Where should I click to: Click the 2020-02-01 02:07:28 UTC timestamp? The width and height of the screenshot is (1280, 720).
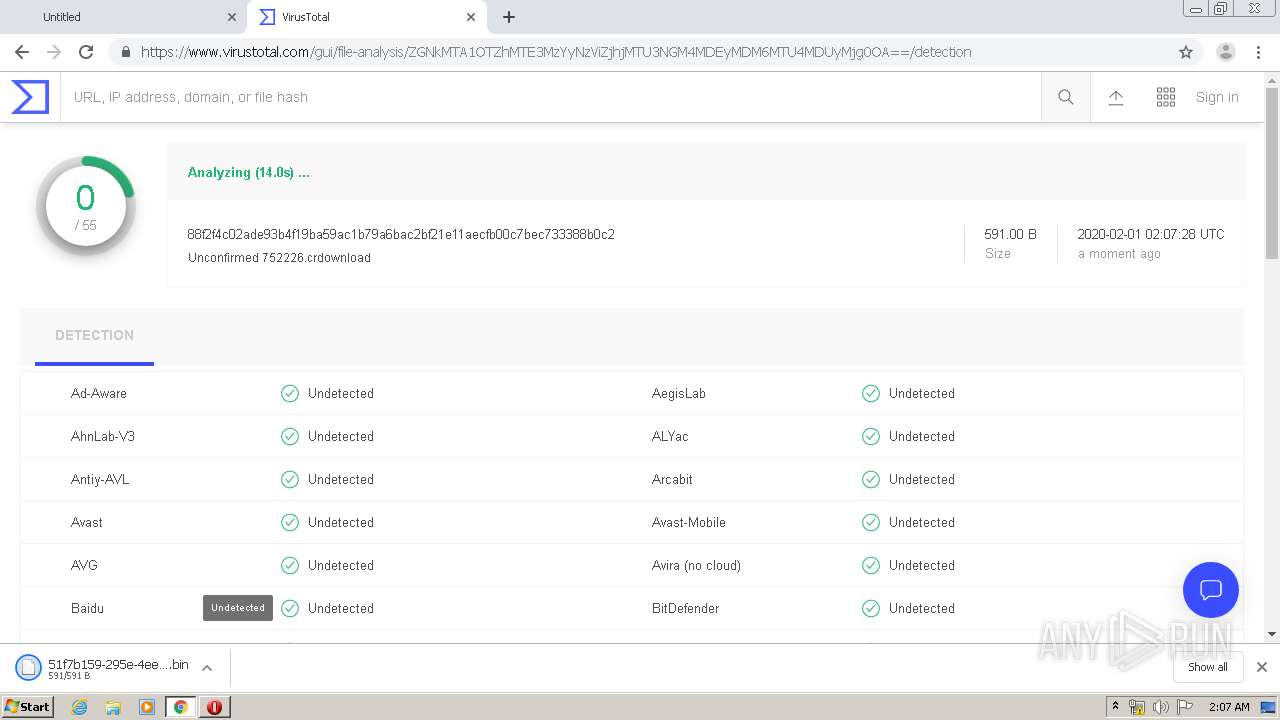coord(1151,234)
